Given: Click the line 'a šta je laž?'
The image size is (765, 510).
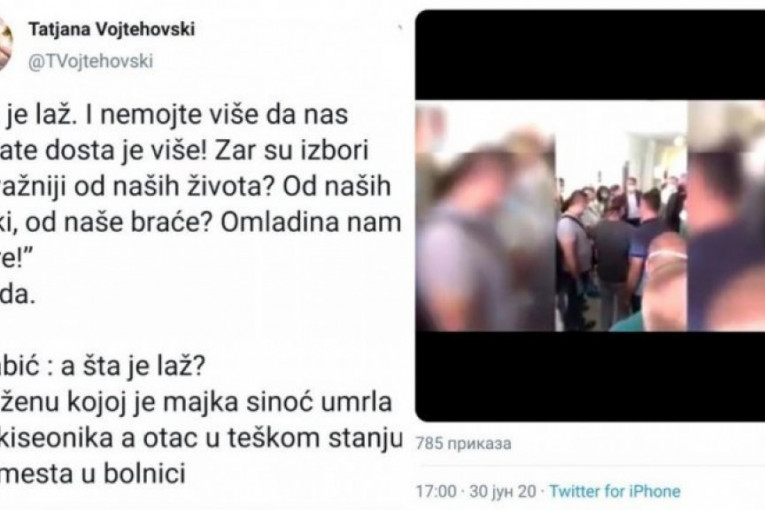Looking at the screenshot, I should pos(134,367).
